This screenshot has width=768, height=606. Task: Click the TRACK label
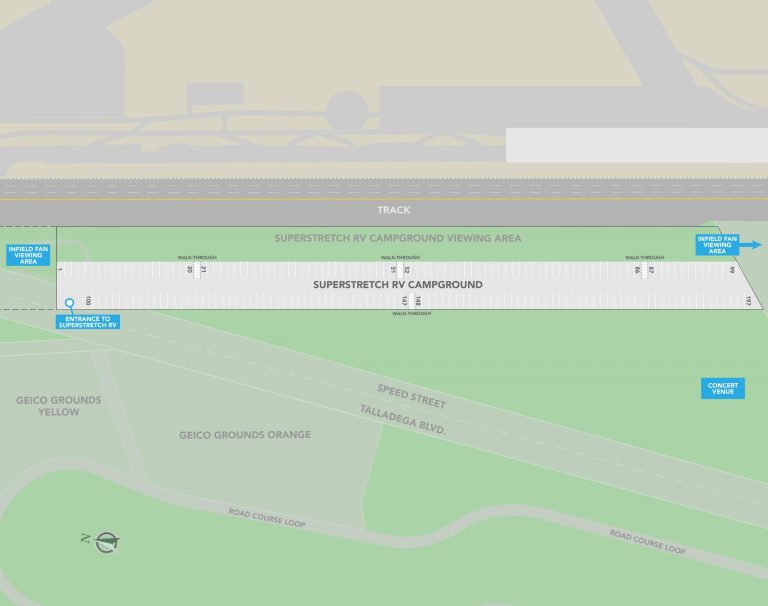[x=394, y=210]
